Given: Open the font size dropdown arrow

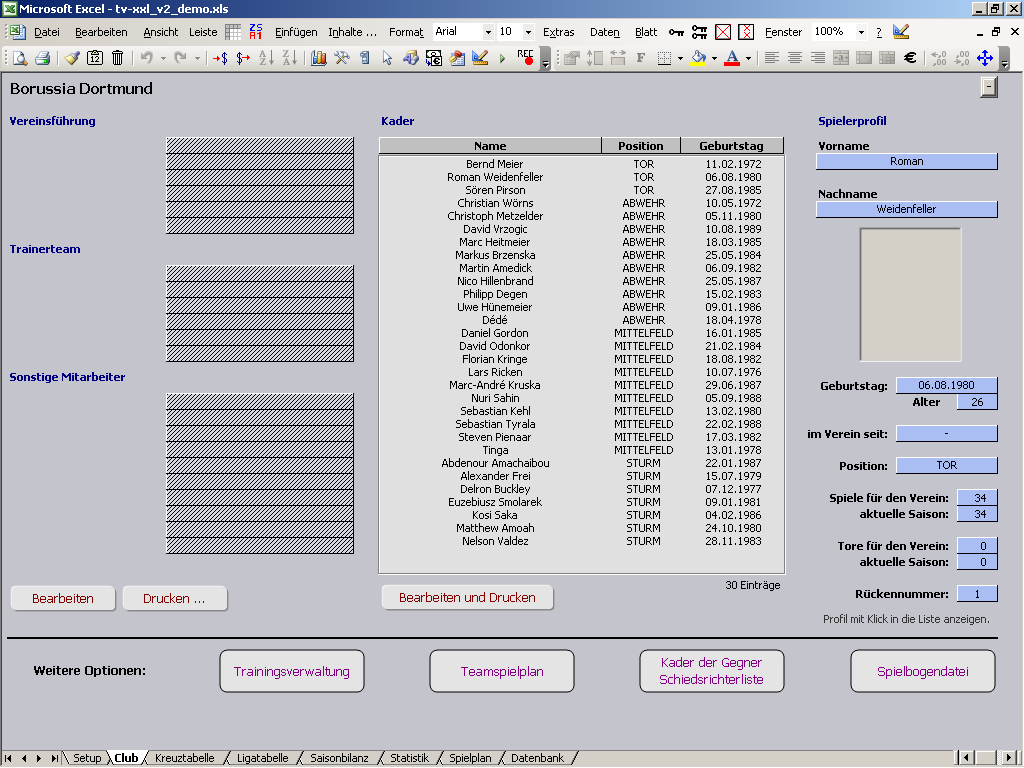Looking at the screenshot, I should (528, 32).
